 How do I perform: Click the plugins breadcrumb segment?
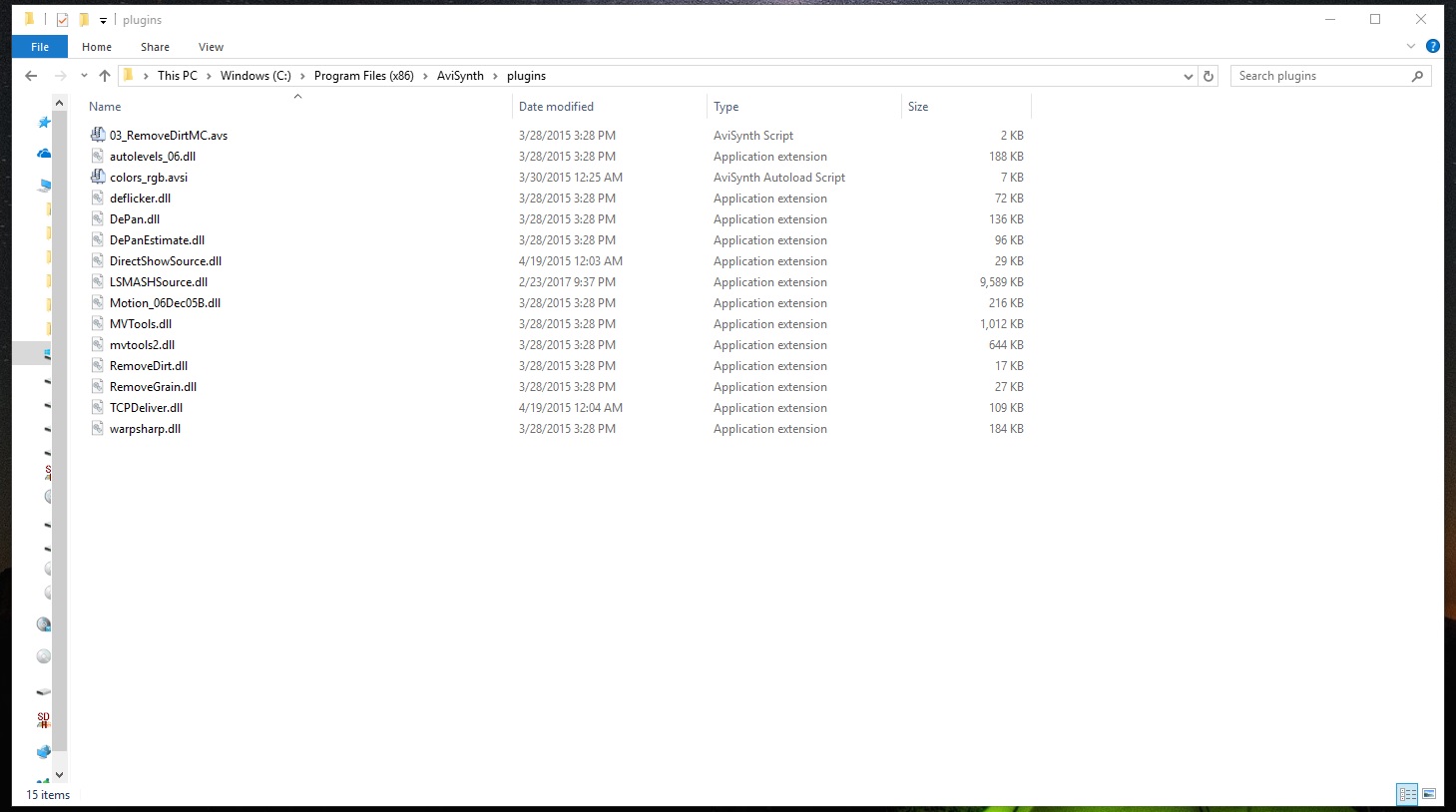[x=526, y=76]
